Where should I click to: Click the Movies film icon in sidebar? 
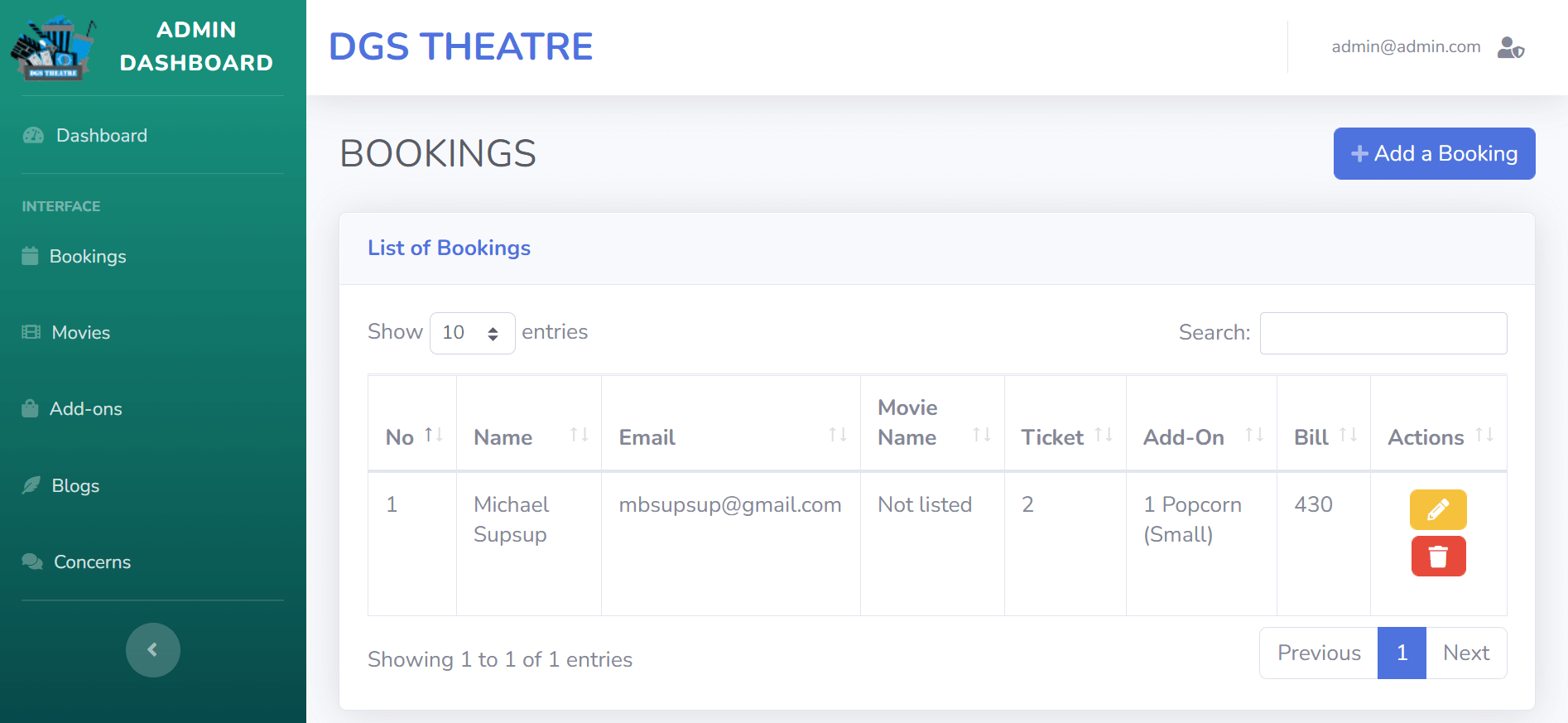tap(31, 333)
